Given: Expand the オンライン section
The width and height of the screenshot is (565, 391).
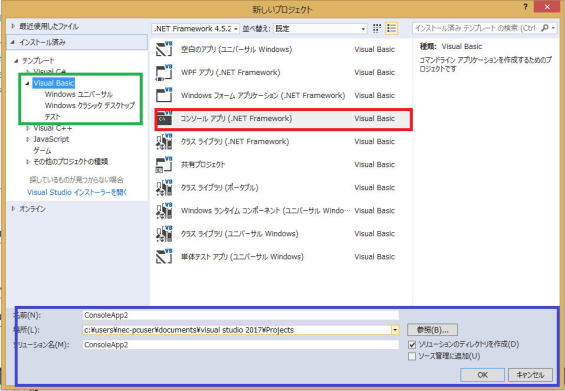Looking at the screenshot, I should 13,209.
